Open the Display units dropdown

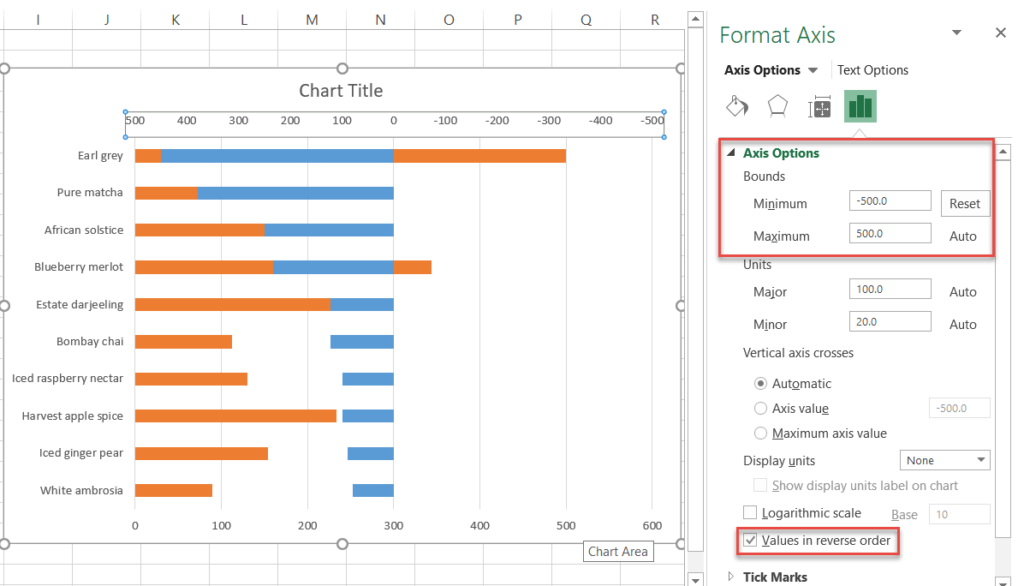click(x=944, y=460)
